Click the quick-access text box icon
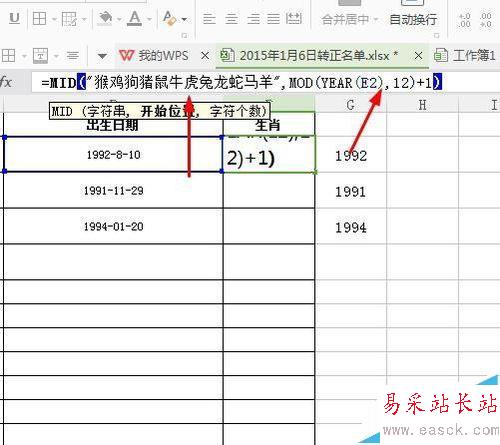500x445 pixels. (x=40, y=55)
